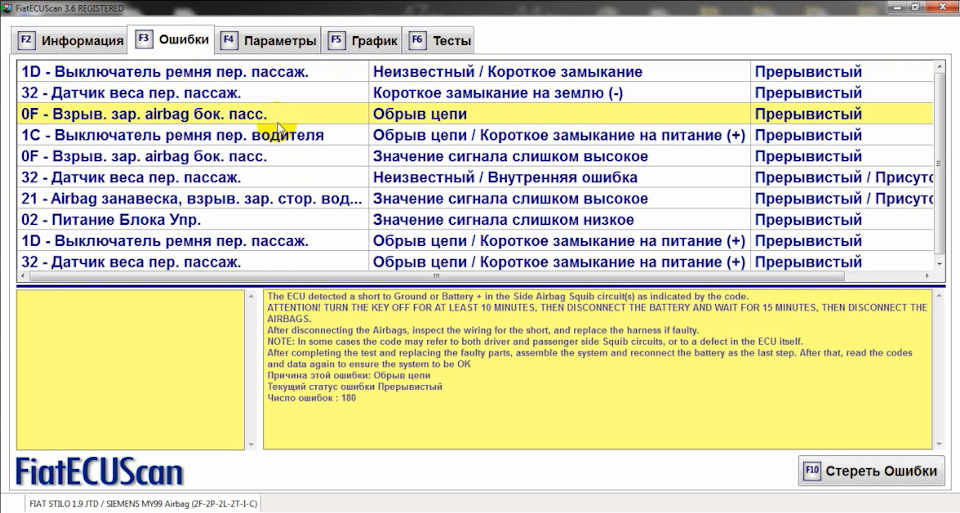Screen dimensions: 960x513
Task: Click the F5 key icon
Action: point(336,40)
